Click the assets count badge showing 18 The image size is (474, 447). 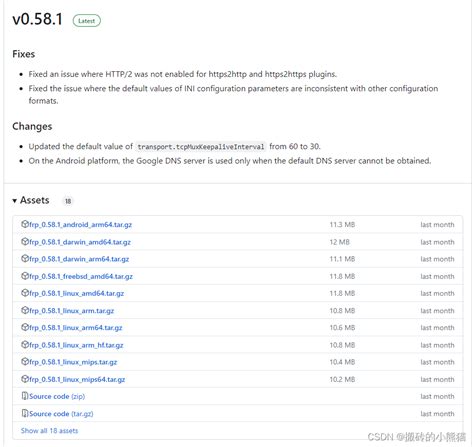tap(68, 201)
